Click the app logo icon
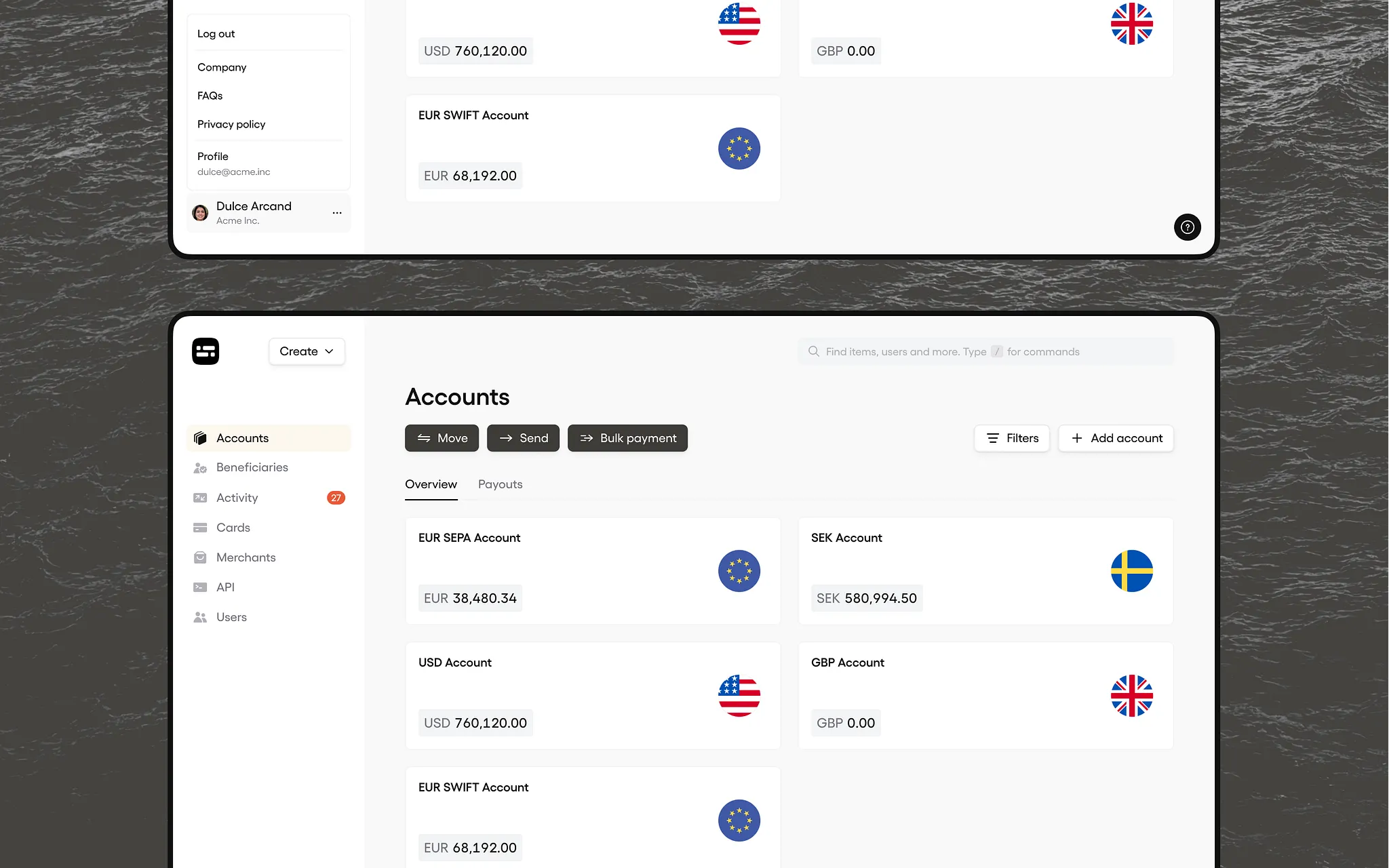Viewport: 1389px width, 868px height. (x=206, y=351)
